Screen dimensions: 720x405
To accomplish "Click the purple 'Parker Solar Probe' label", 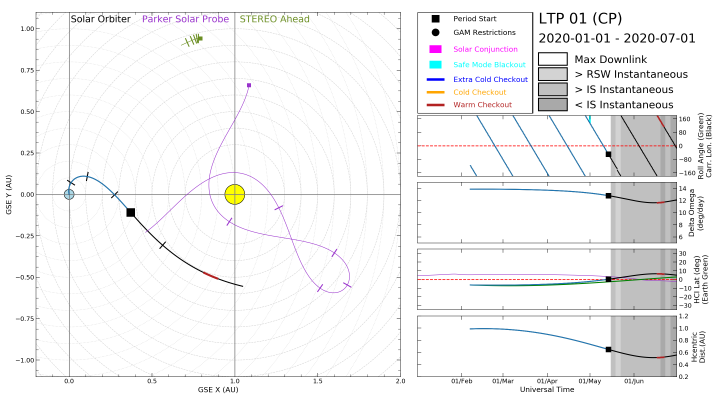I will click(x=186, y=19).
